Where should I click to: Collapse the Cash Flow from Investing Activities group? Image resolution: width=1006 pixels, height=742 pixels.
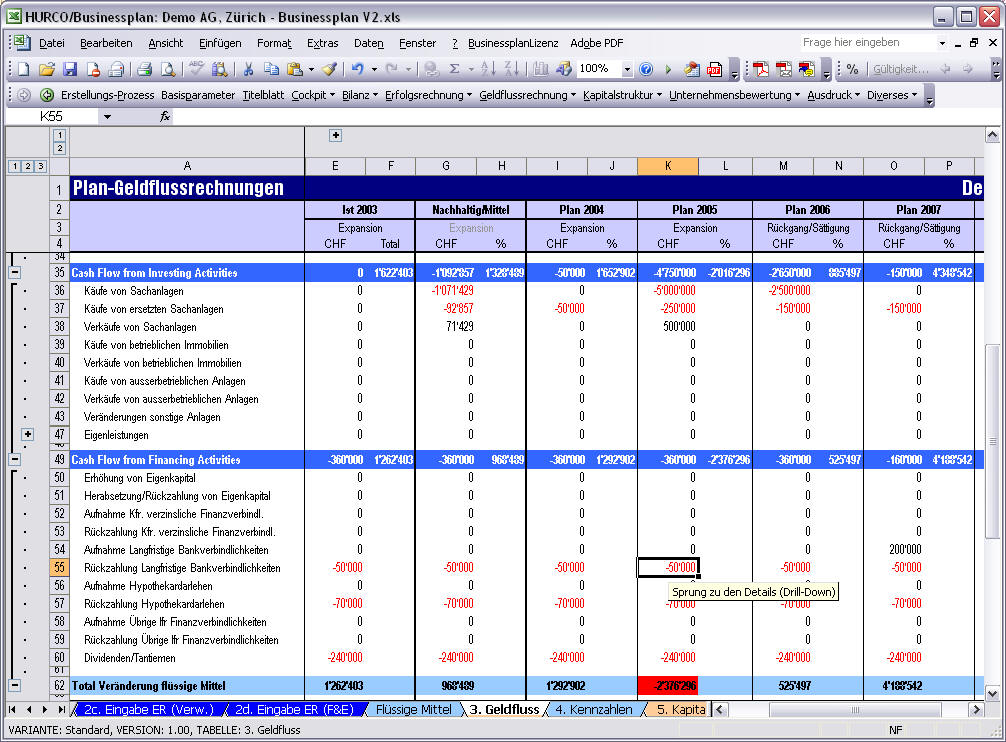(x=14, y=273)
